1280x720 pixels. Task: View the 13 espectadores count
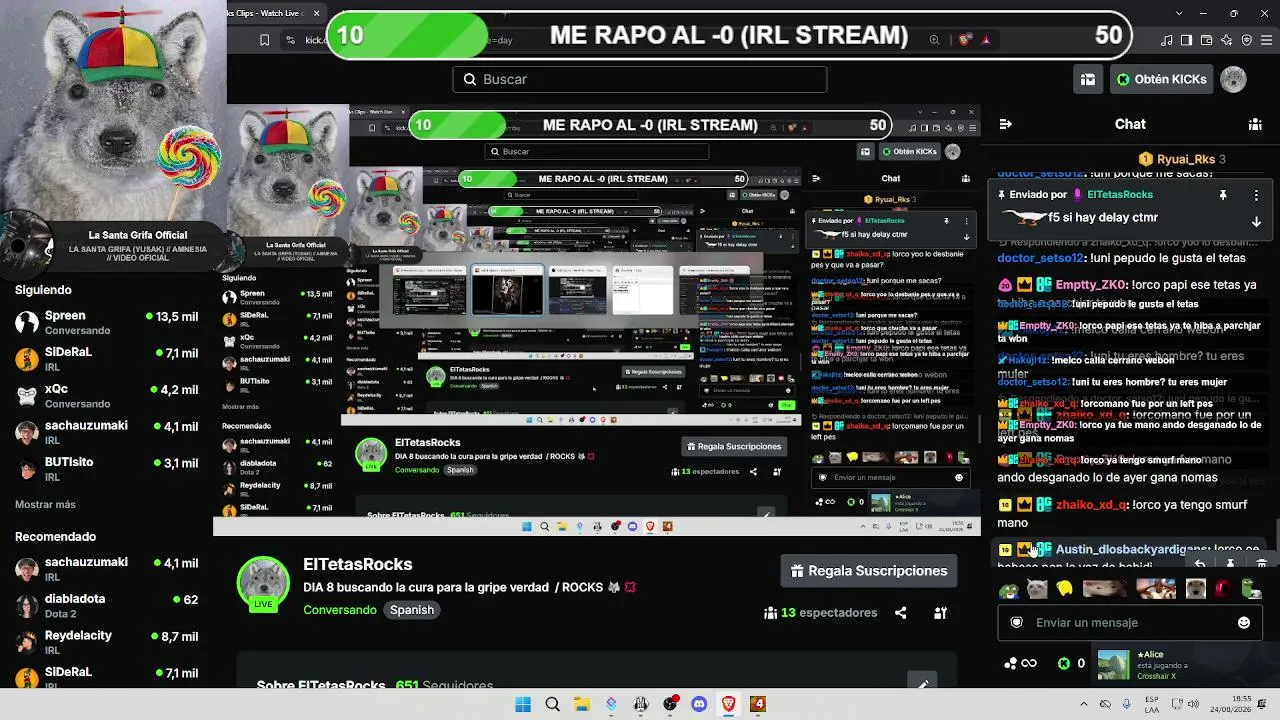point(821,613)
